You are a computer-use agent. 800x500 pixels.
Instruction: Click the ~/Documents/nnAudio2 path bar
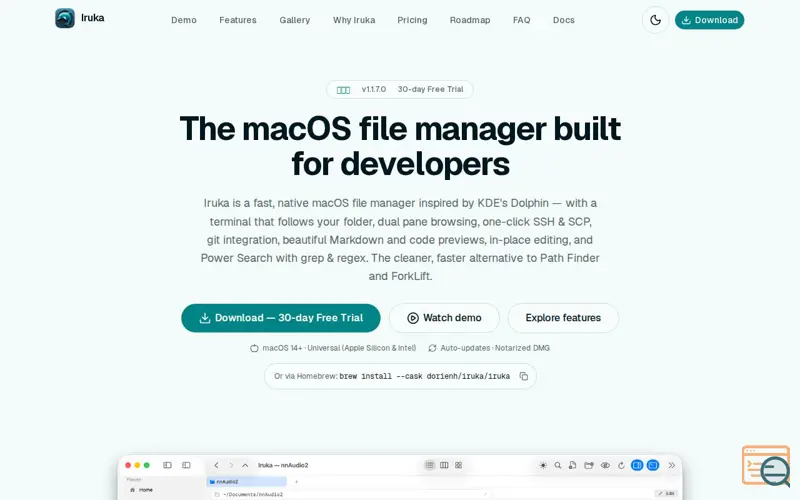tap(351, 494)
